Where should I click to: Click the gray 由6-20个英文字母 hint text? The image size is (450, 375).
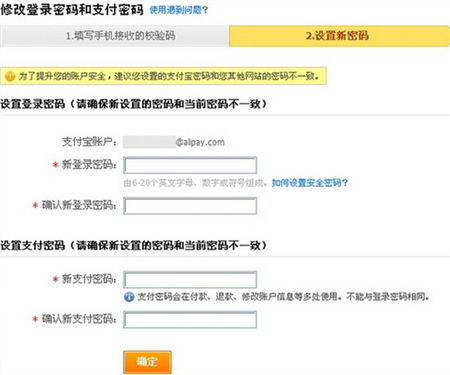tap(195, 183)
